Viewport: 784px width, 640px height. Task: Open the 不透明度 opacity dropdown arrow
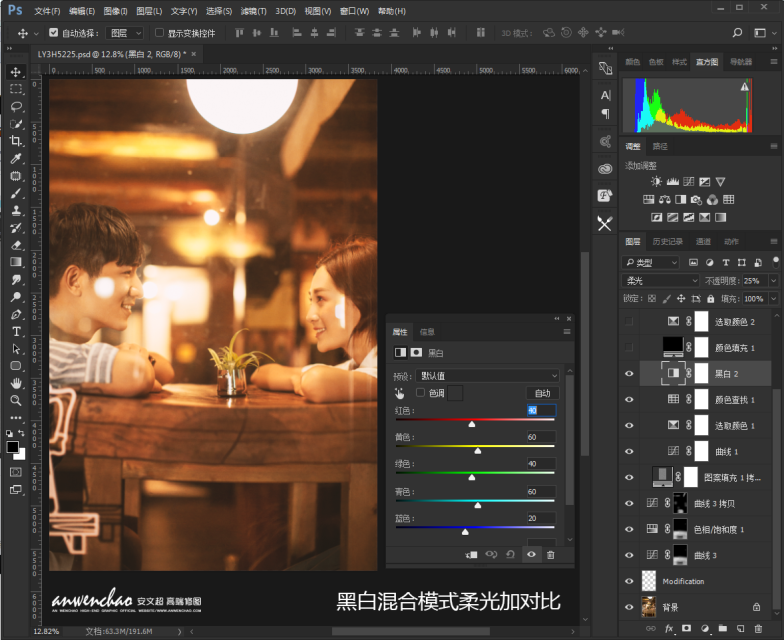click(774, 281)
